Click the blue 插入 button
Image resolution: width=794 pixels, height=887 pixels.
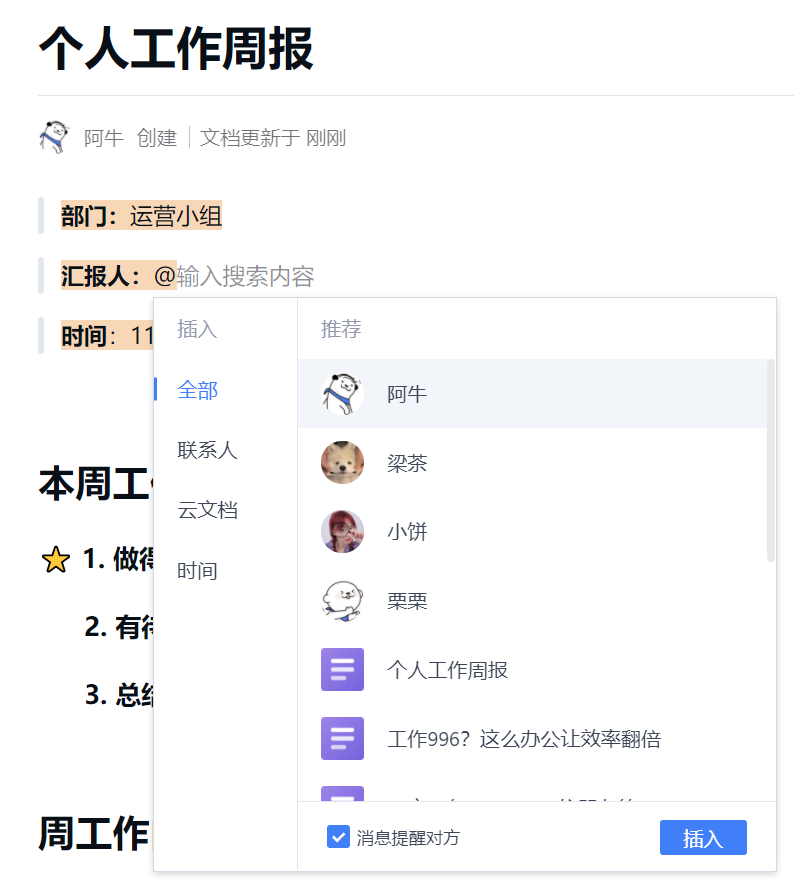point(703,837)
